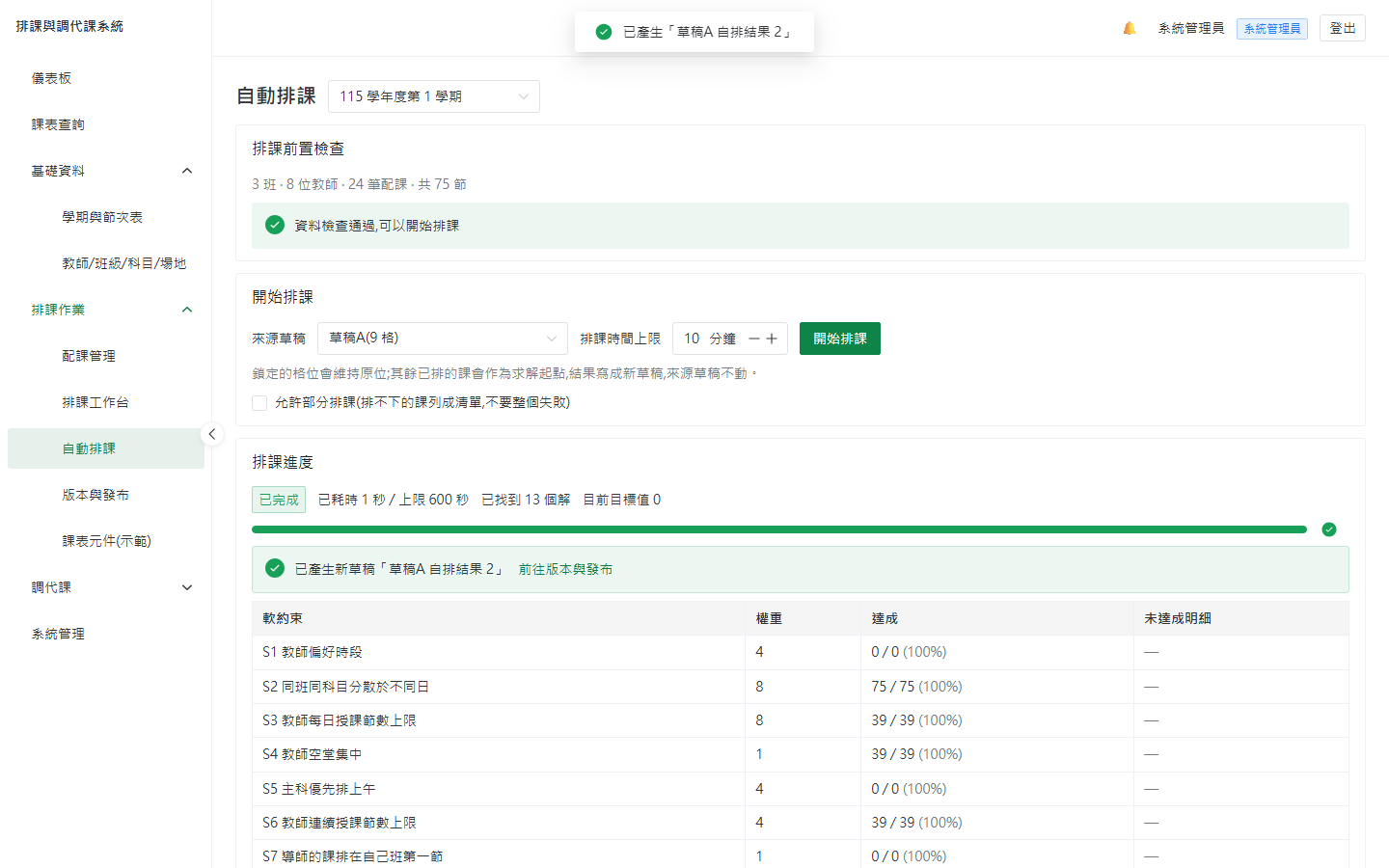
Task: Collapse the sidebar with the arrow handle
Action: coord(212,434)
